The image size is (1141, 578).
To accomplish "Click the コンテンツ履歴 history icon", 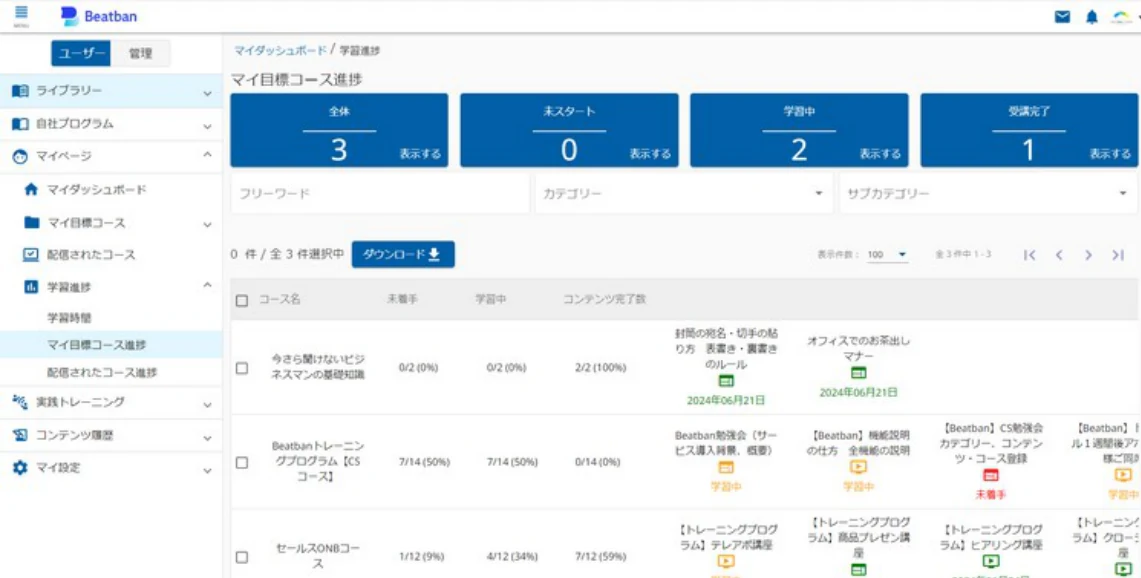I will click(20, 435).
